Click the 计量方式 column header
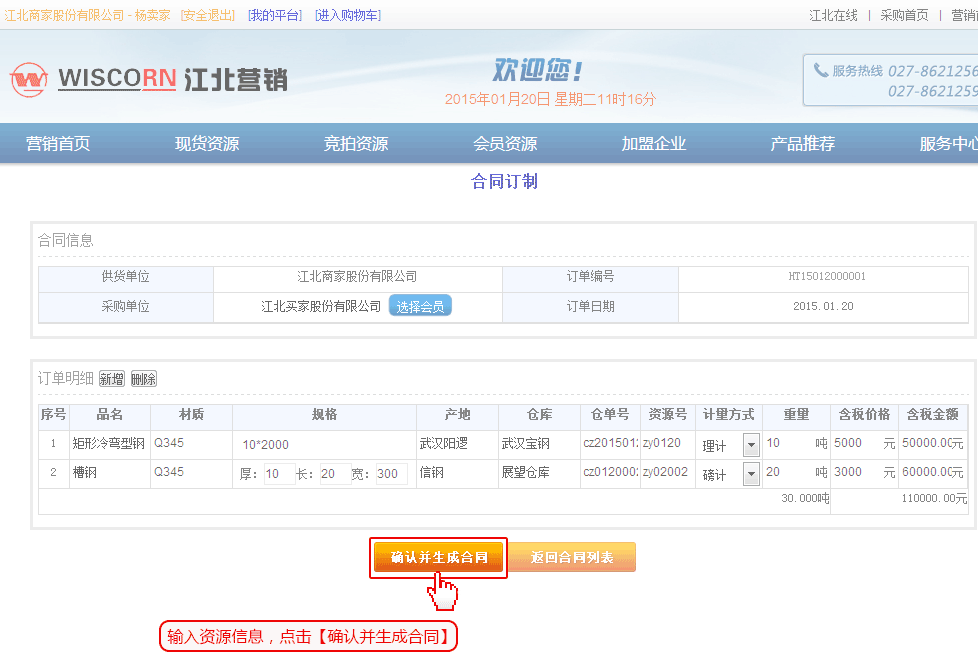 [x=729, y=415]
